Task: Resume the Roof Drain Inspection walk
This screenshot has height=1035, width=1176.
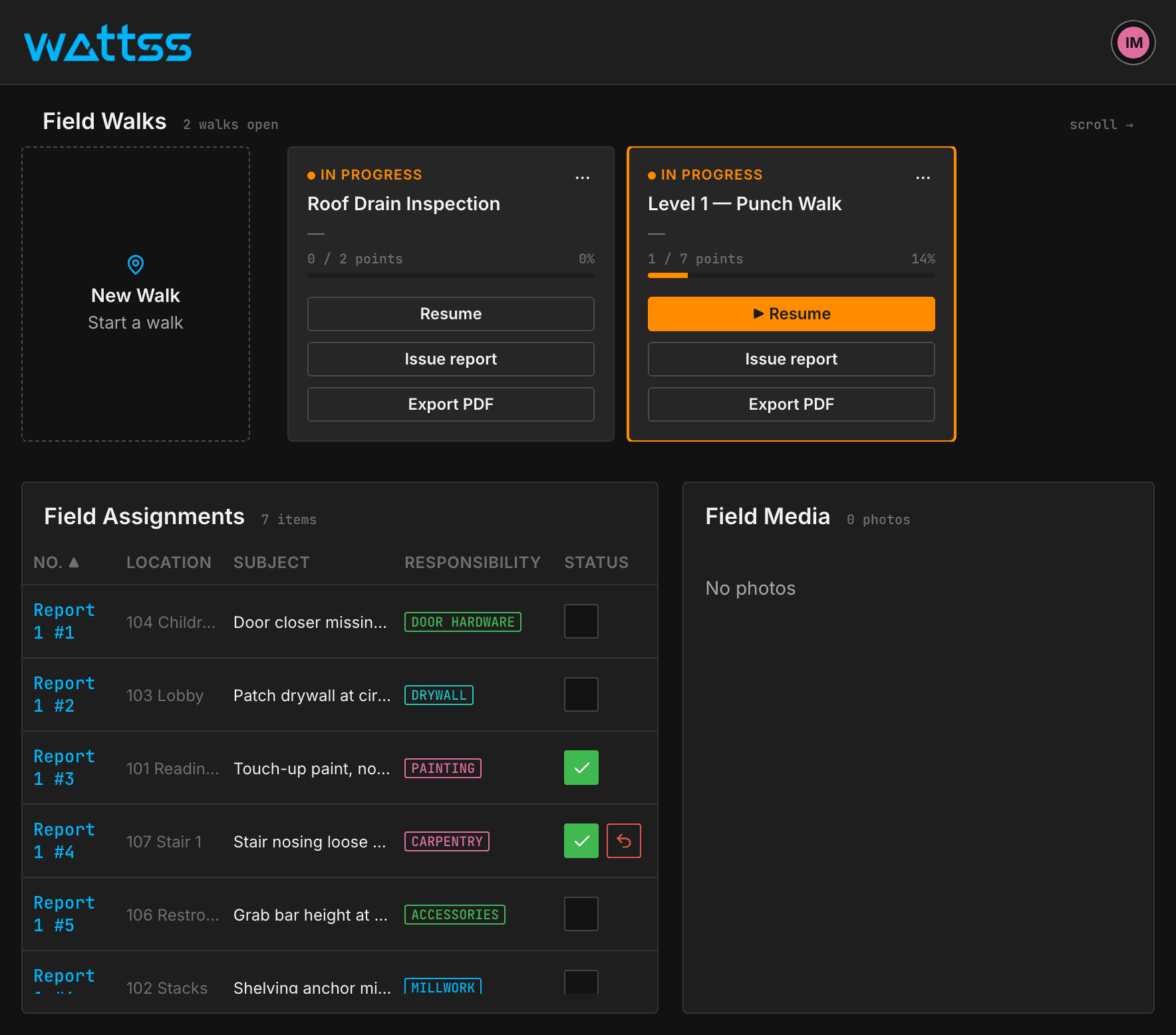Action: coord(451,314)
